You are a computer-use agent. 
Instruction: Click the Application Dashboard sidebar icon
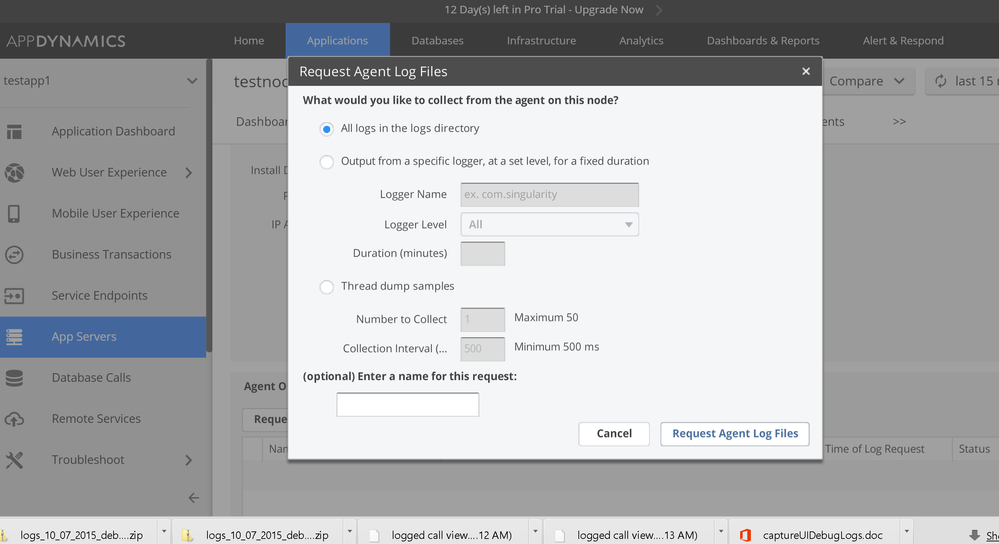14,131
